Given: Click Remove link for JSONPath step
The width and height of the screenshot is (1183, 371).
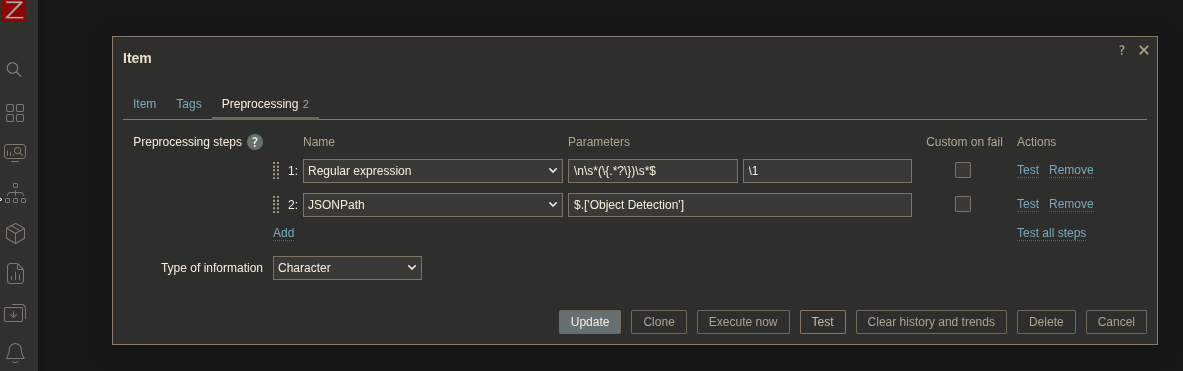Looking at the screenshot, I should [1071, 204].
